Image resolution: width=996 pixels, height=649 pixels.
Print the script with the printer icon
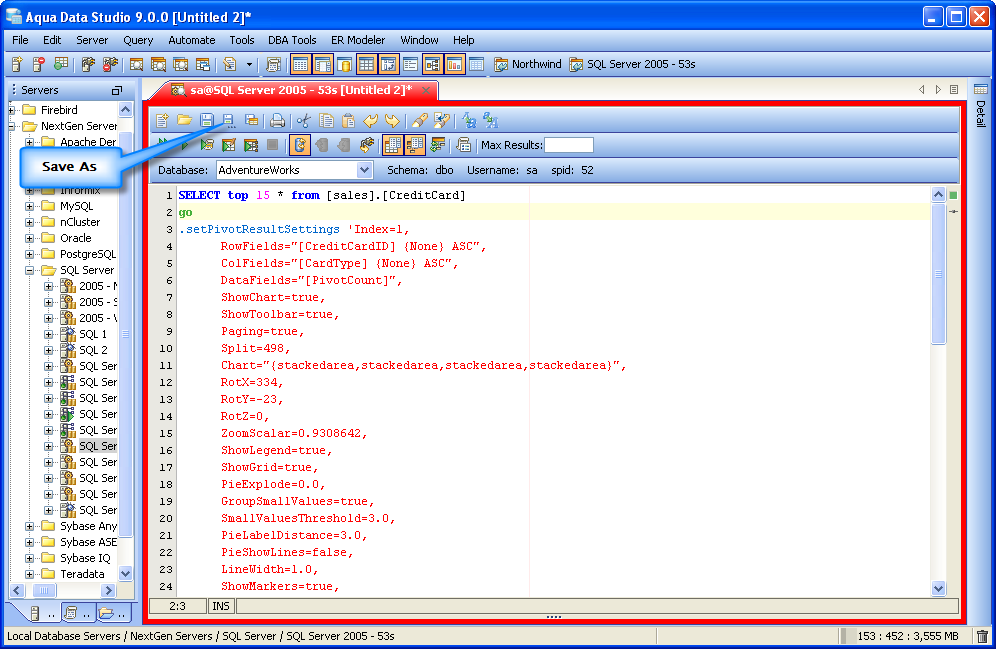click(277, 120)
